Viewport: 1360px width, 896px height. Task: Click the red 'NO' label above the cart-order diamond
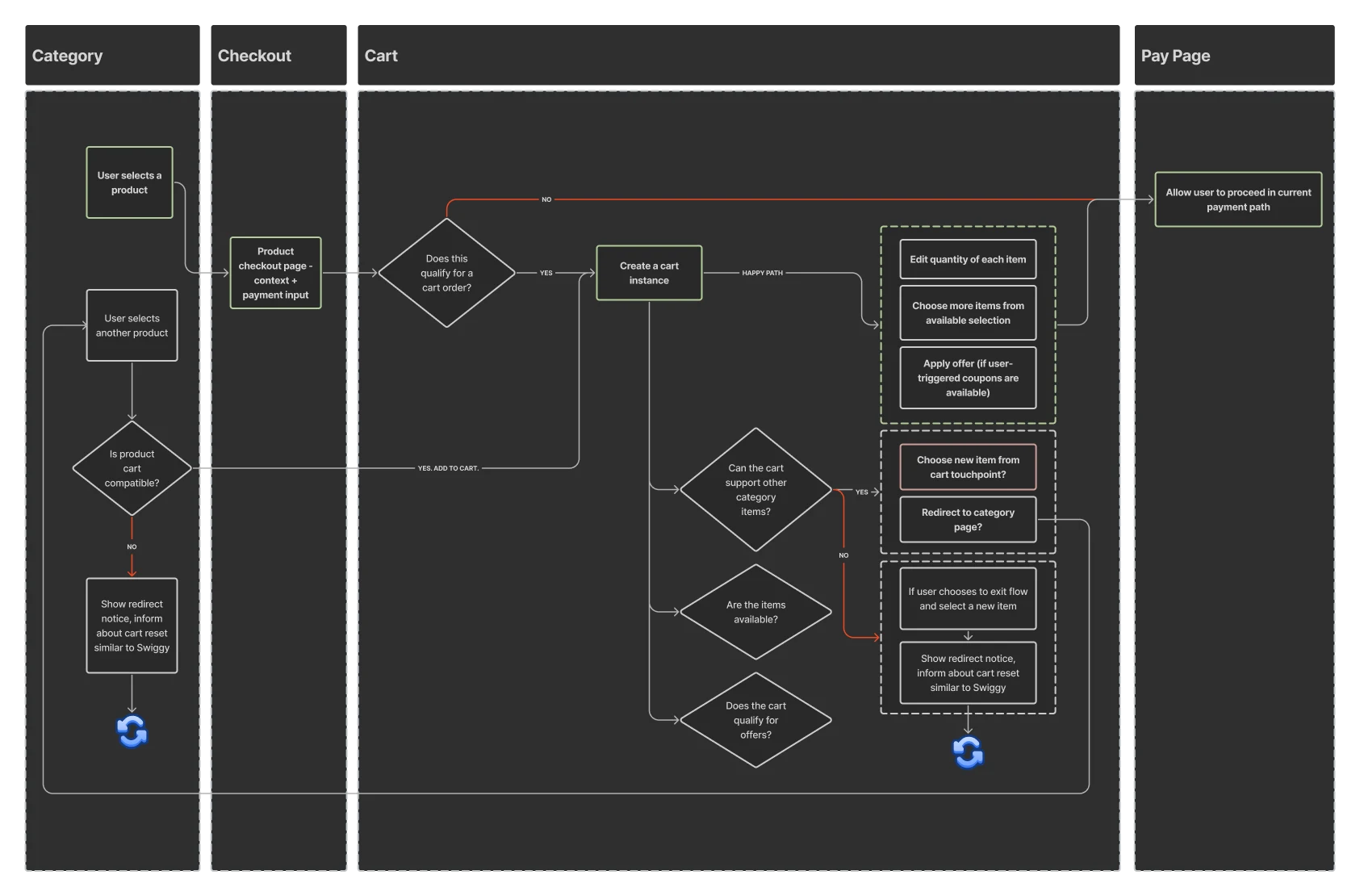tap(546, 199)
